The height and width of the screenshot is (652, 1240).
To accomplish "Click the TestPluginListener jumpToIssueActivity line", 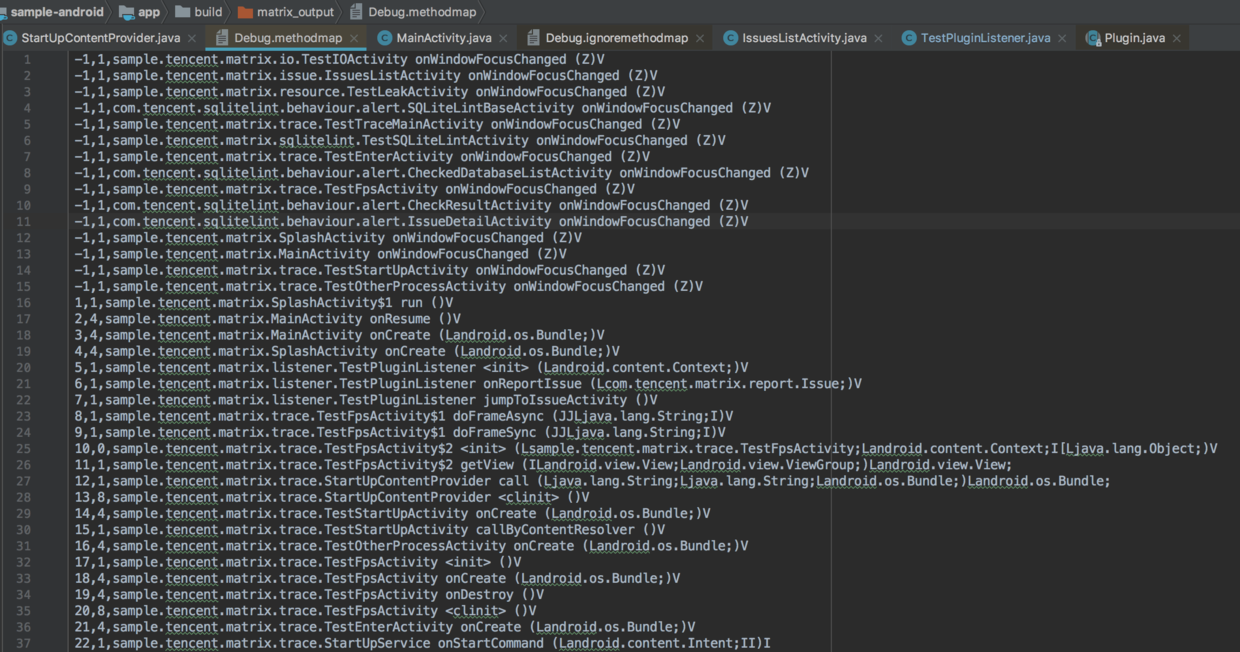I will coord(366,400).
